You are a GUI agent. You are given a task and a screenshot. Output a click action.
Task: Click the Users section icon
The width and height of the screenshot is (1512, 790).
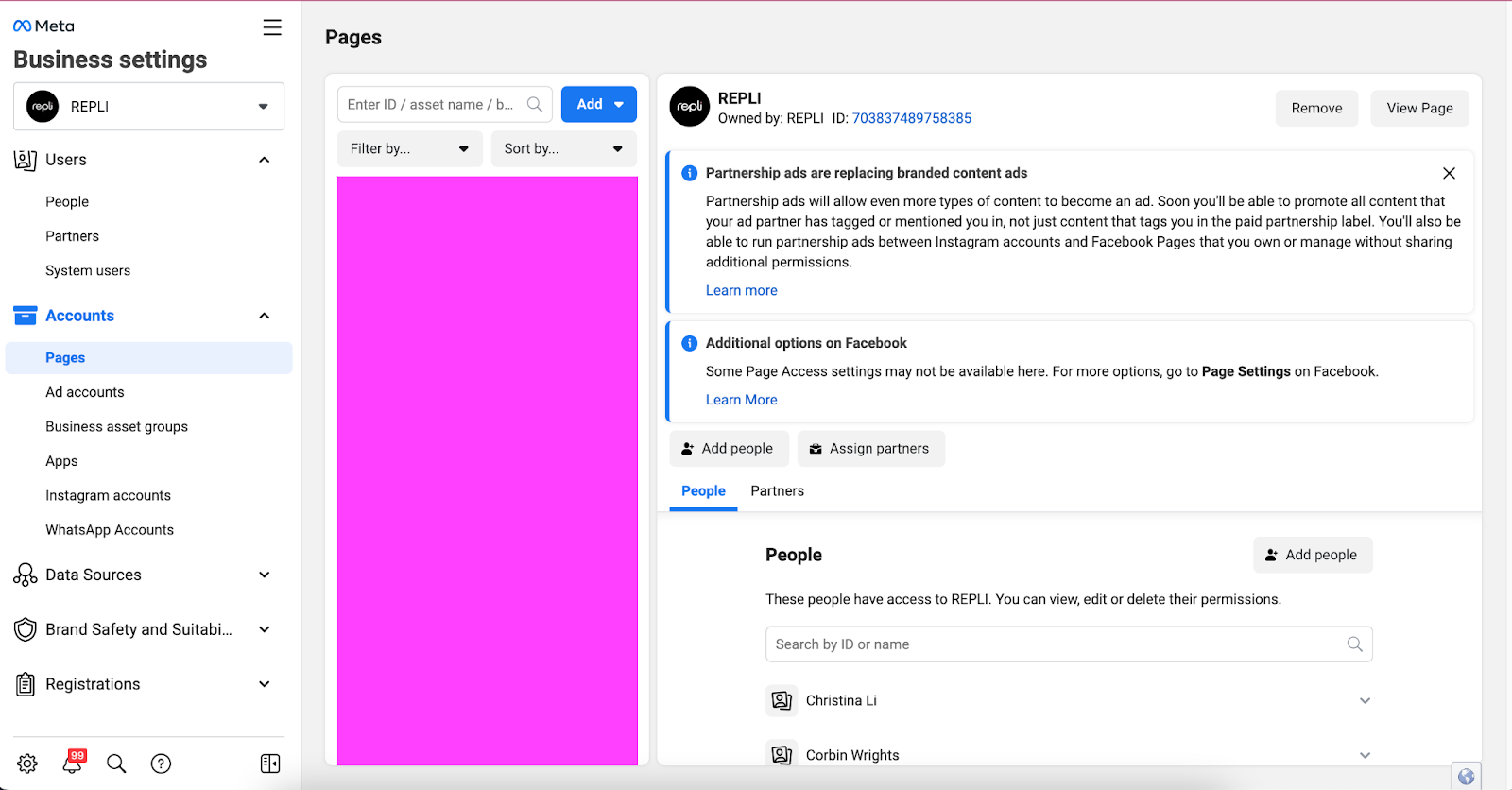coord(26,161)
